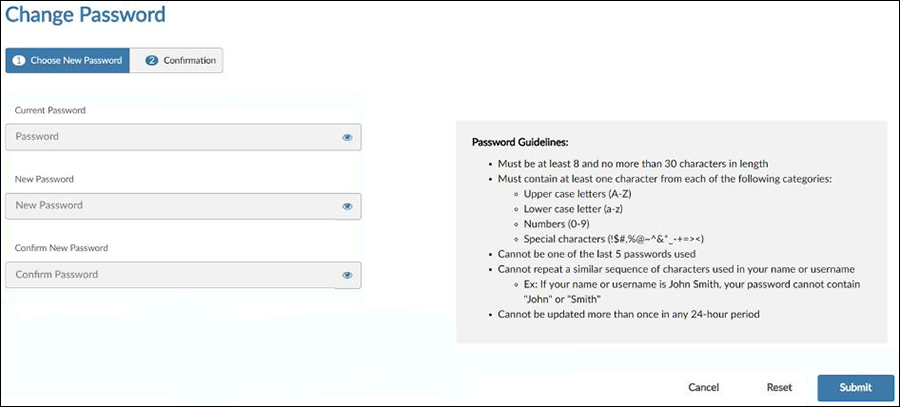
Task: Click the 24-hour period guideline text
Action: [629, 315]
